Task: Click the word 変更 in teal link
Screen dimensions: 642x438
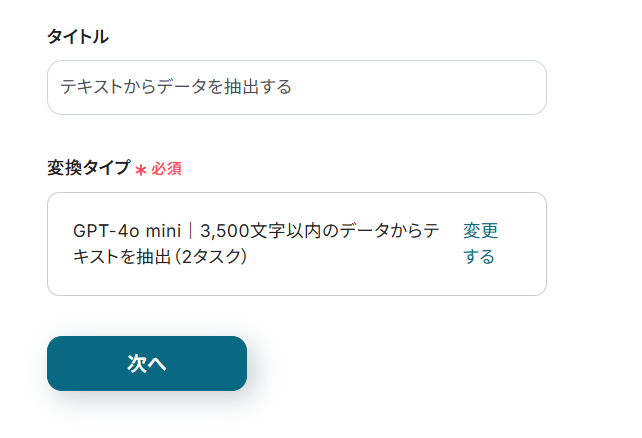Action: (x=480, y=231)
